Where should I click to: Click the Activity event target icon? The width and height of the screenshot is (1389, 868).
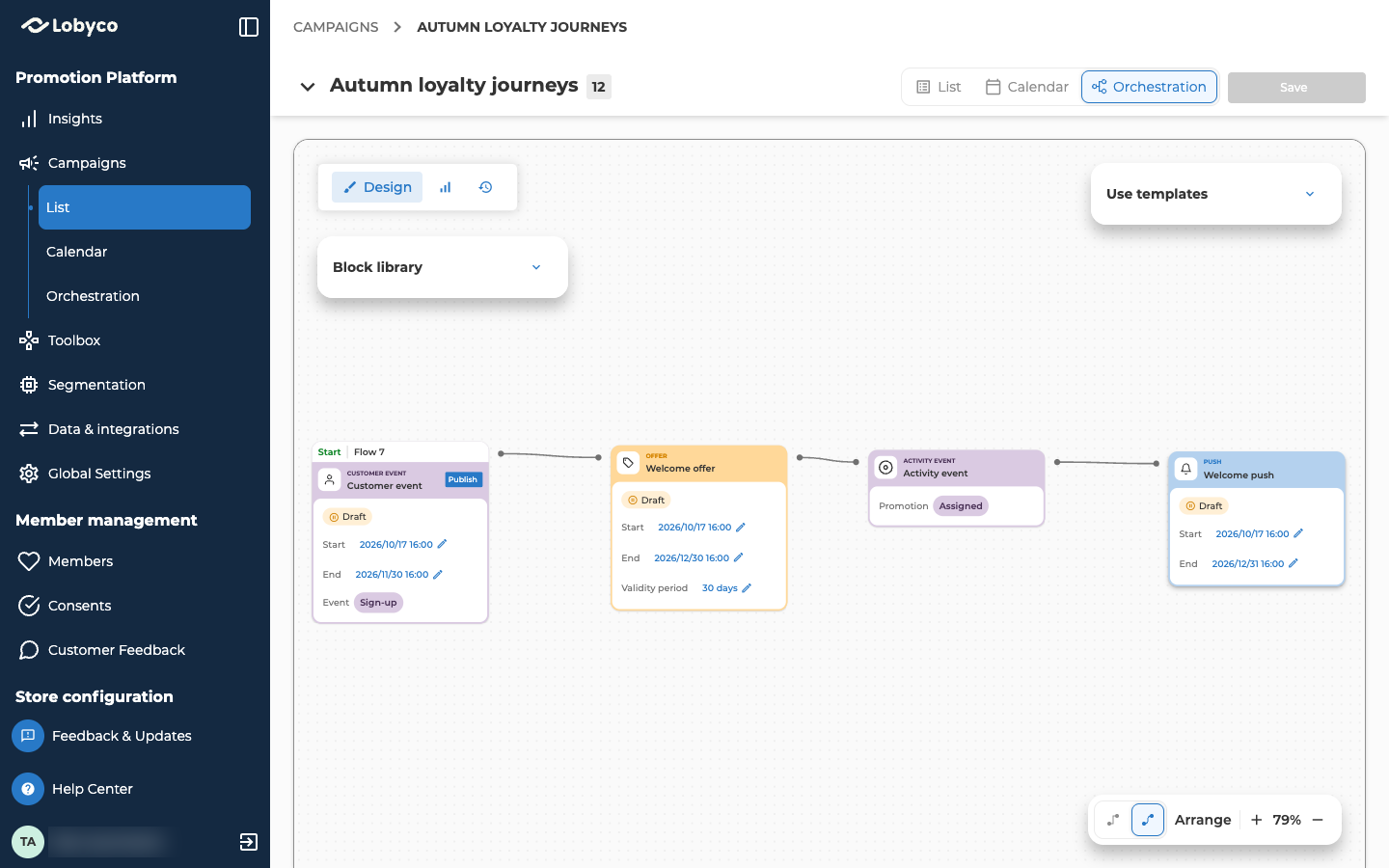click(885, 468)
